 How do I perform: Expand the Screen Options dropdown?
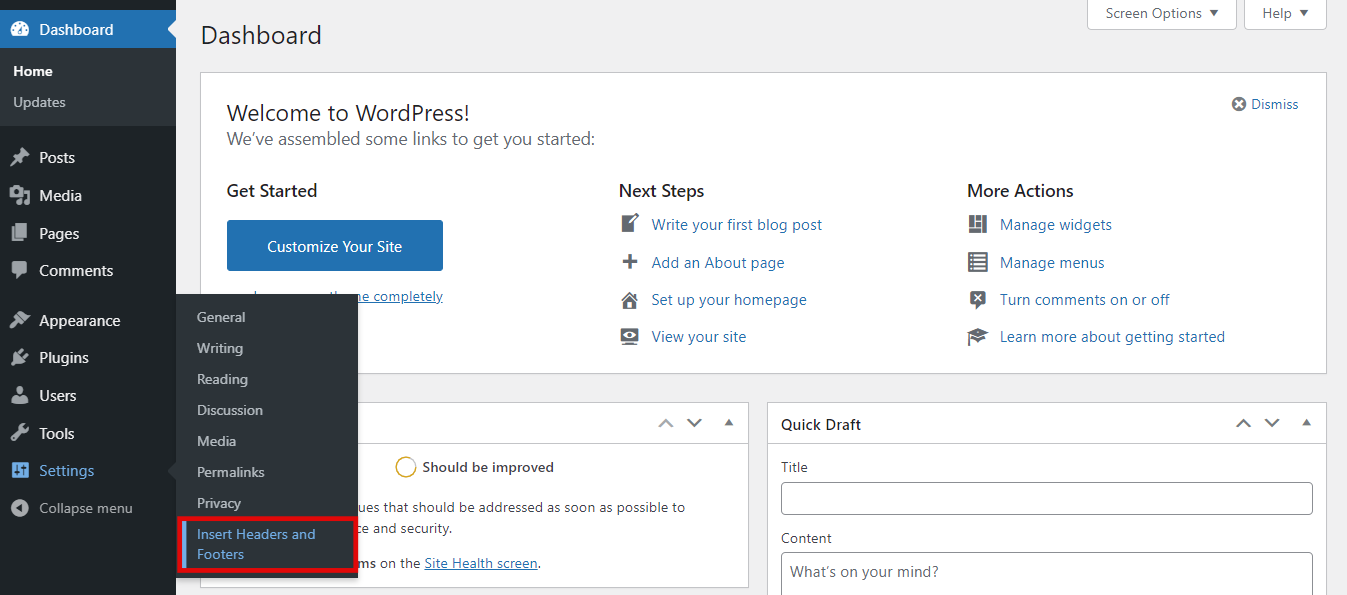click(x=1161, y=14)
